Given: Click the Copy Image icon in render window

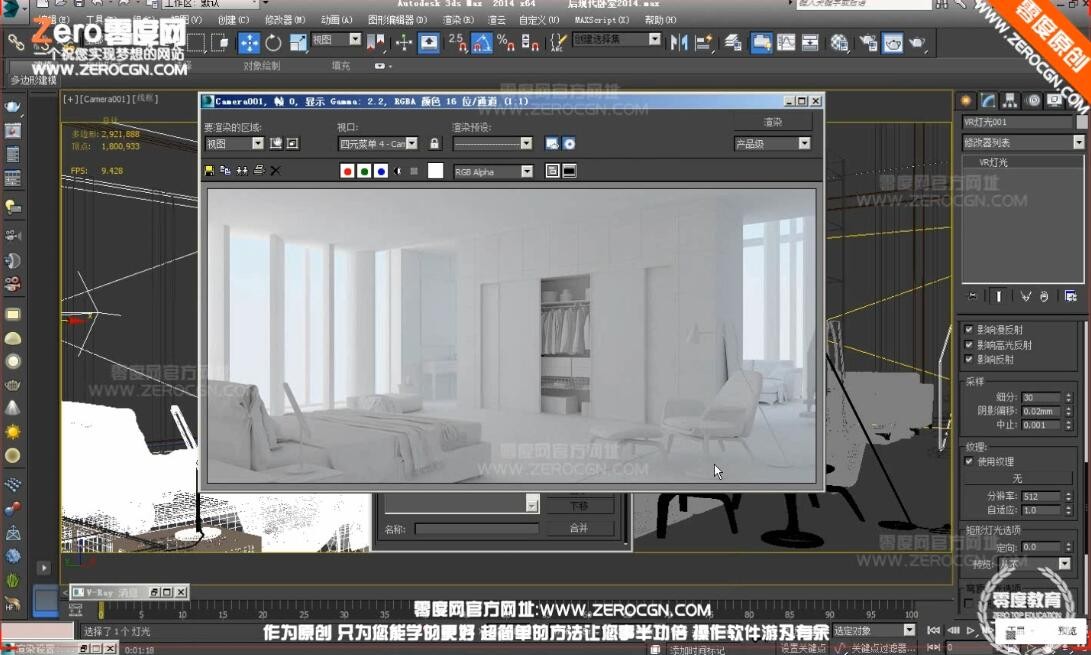Looking at the screenshot, I should (x=225, y=171).
